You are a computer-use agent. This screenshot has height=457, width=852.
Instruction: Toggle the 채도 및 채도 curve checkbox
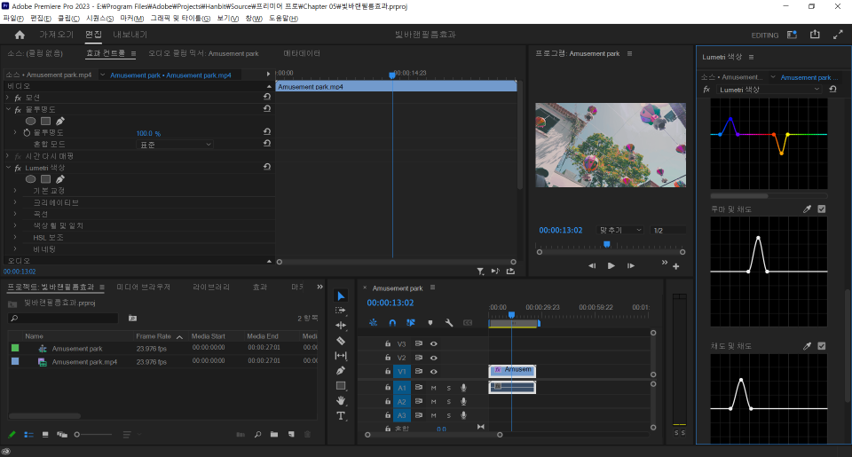(x=822, y=346)
